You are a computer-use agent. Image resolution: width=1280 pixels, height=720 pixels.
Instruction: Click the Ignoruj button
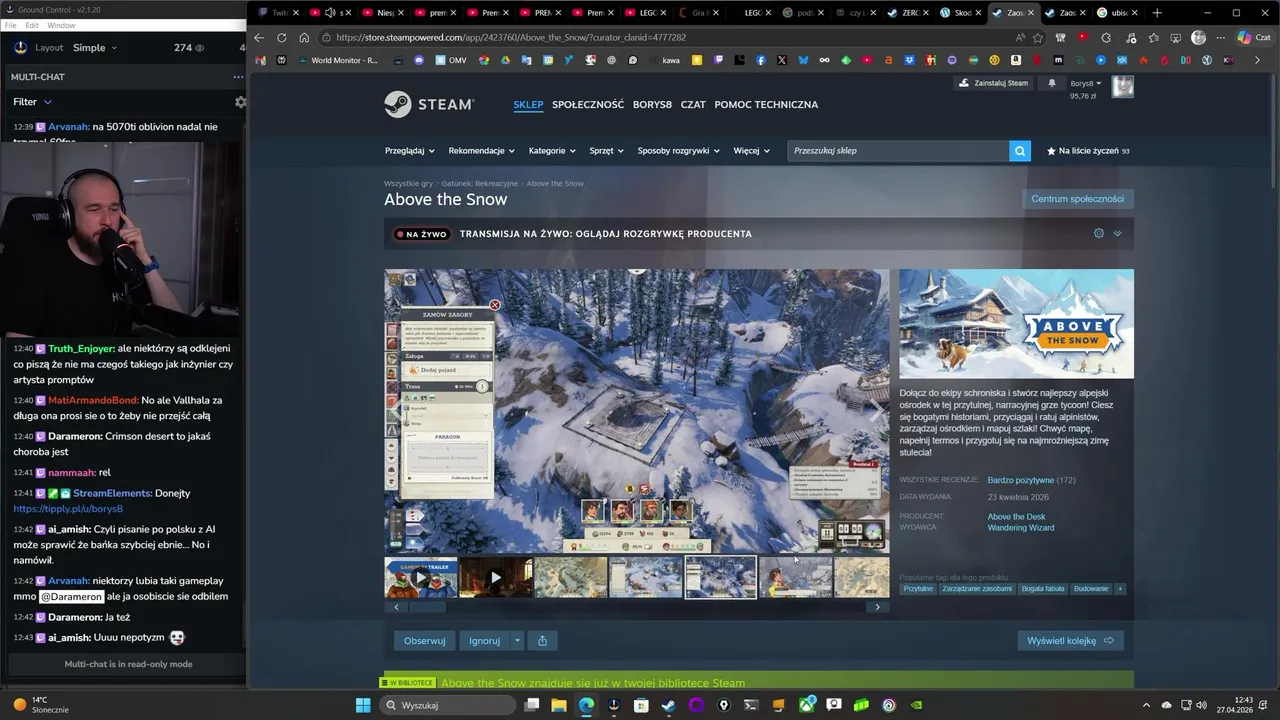tap(485, 640)
